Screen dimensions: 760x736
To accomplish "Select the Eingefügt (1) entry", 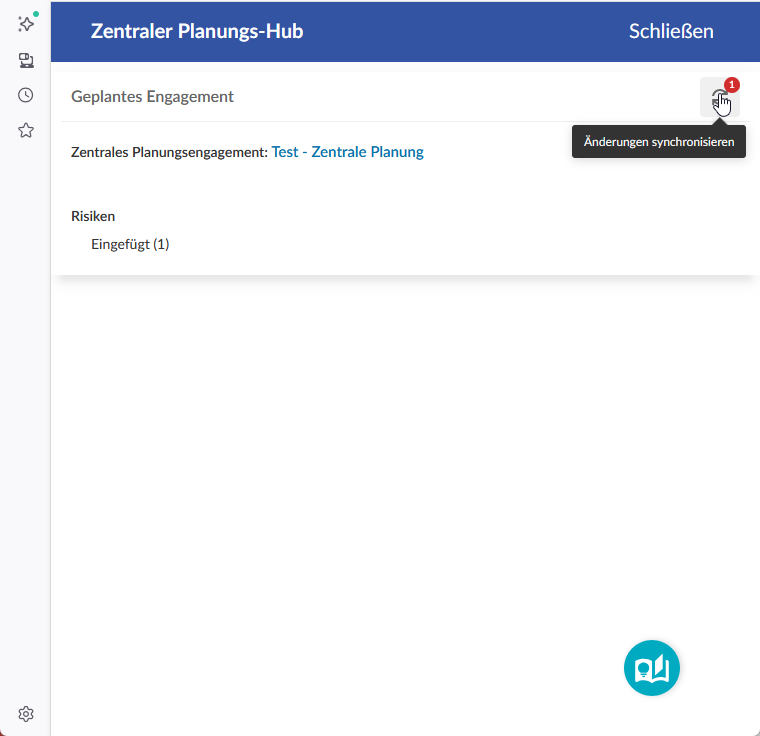I will click(x=130, y=244).
